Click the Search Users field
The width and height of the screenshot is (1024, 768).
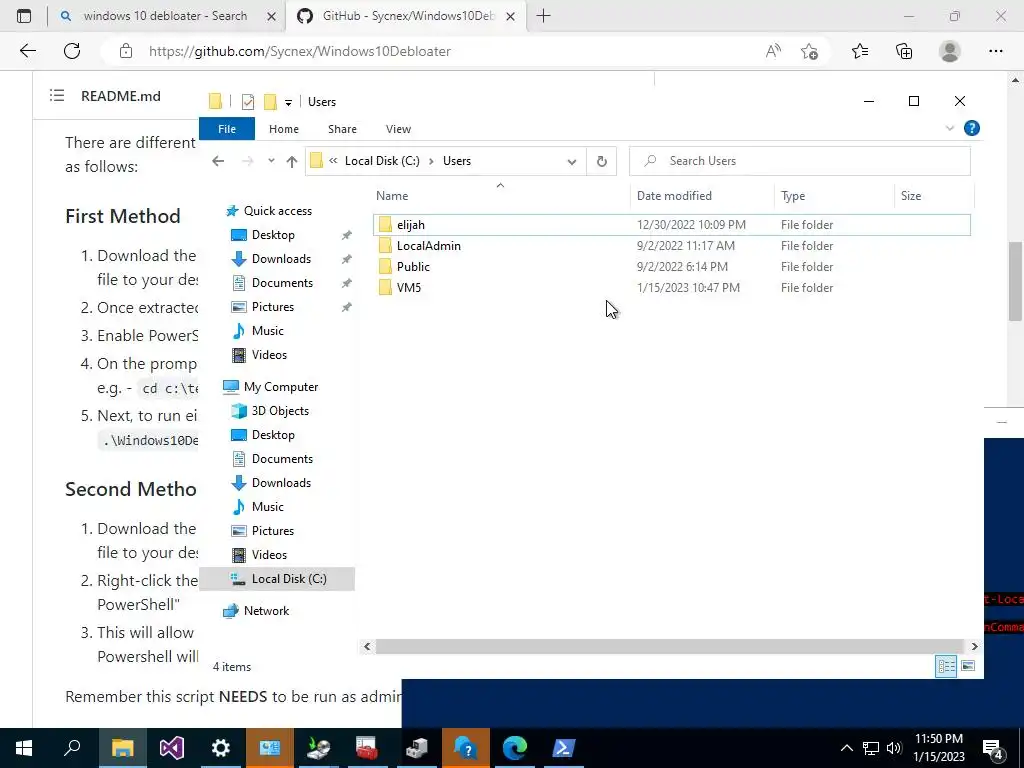[799, 161]
